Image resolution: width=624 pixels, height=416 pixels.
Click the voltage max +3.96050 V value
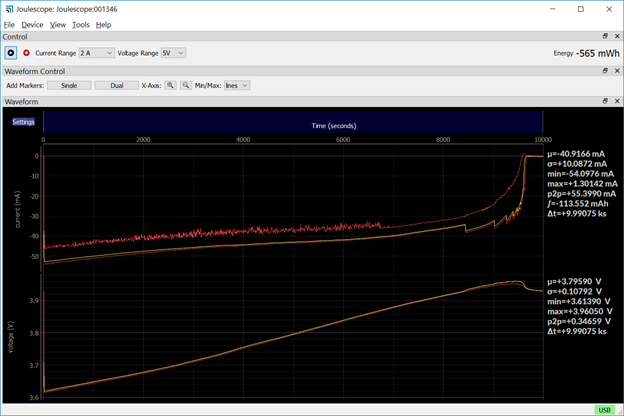[580, 311]
